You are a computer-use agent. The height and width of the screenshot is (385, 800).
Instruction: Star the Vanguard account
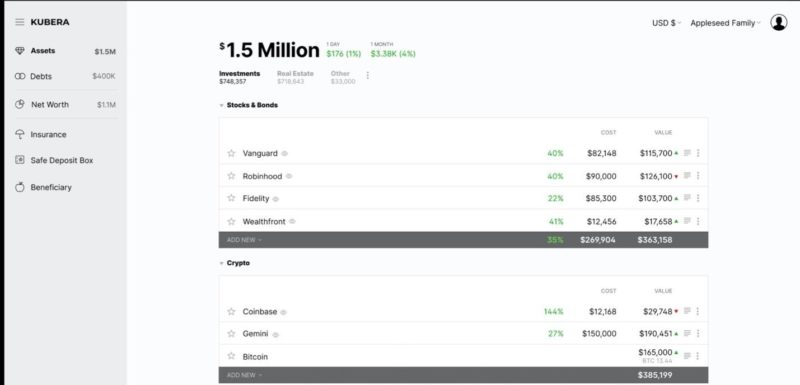[x=231, y=153]
